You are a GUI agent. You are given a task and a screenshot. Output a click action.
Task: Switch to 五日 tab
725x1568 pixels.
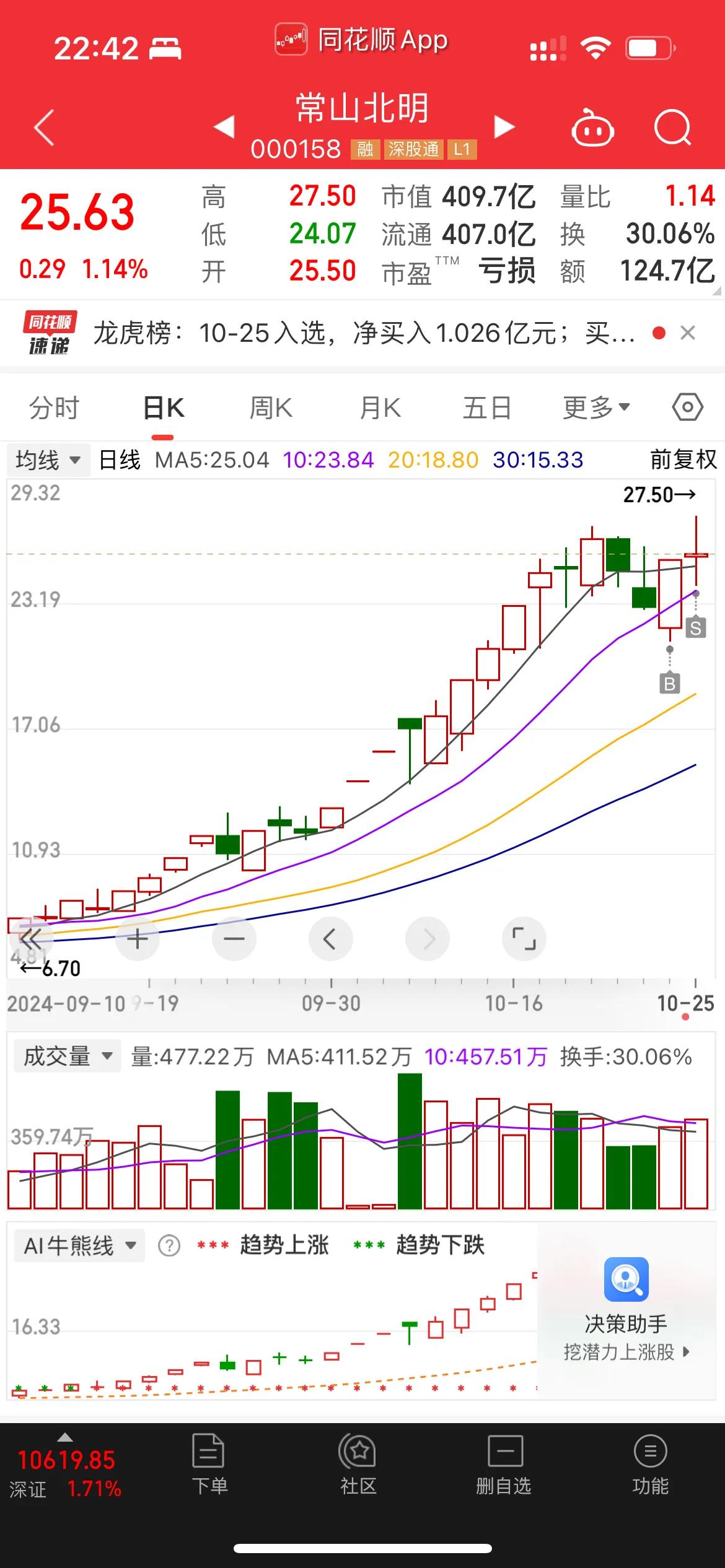pos(487,408)
